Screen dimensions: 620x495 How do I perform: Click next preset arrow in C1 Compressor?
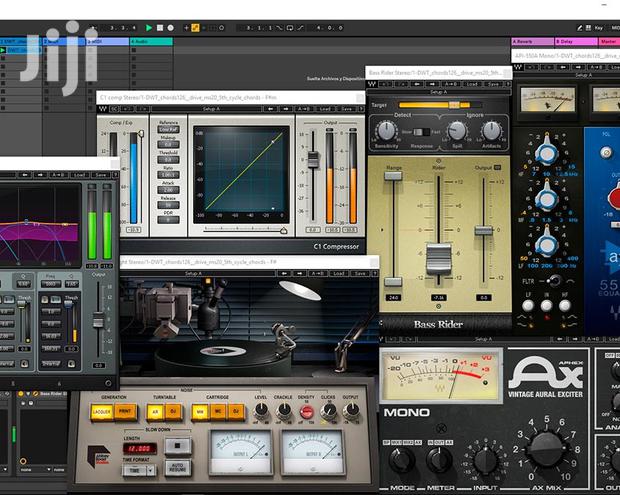[286, 109]
